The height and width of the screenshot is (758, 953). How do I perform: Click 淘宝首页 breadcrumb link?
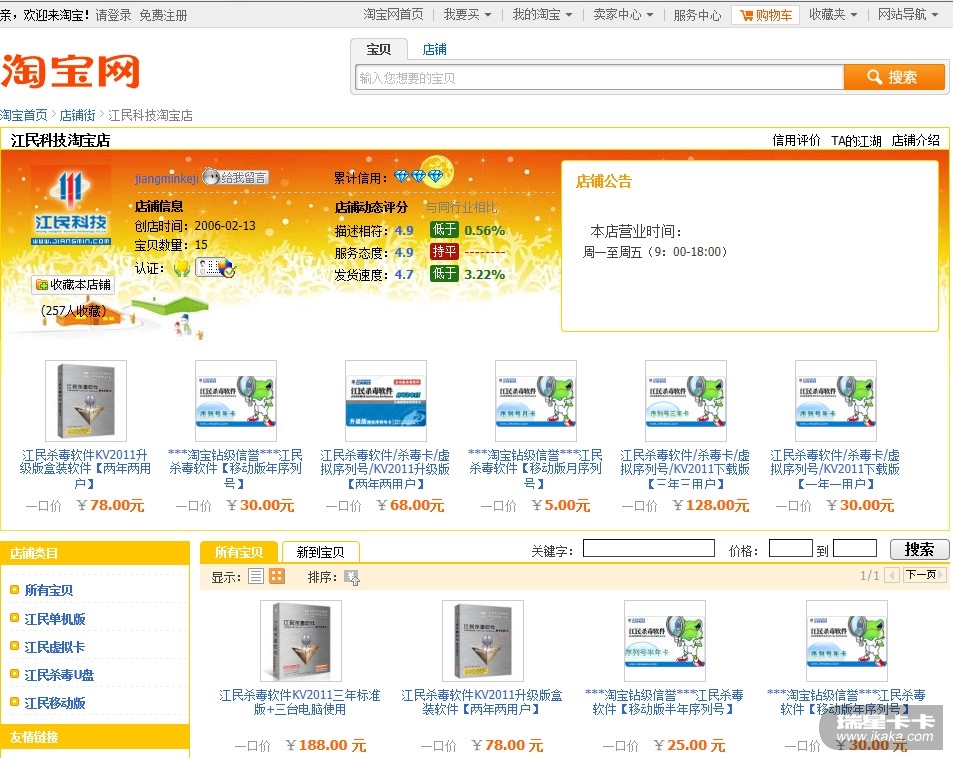pyautogui.click(x=24, y=115)
